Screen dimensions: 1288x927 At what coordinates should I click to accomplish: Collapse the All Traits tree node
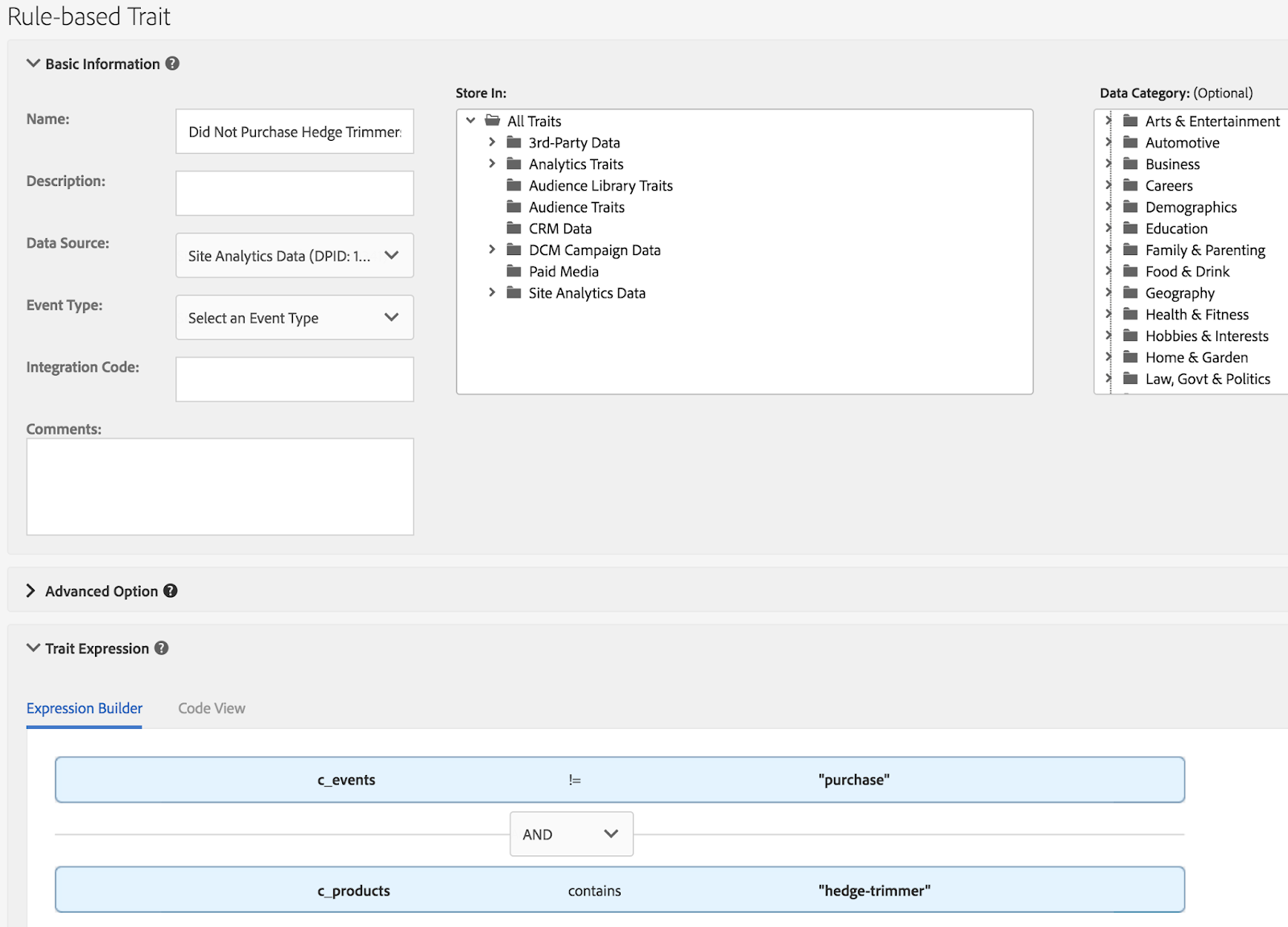point(471,121)
